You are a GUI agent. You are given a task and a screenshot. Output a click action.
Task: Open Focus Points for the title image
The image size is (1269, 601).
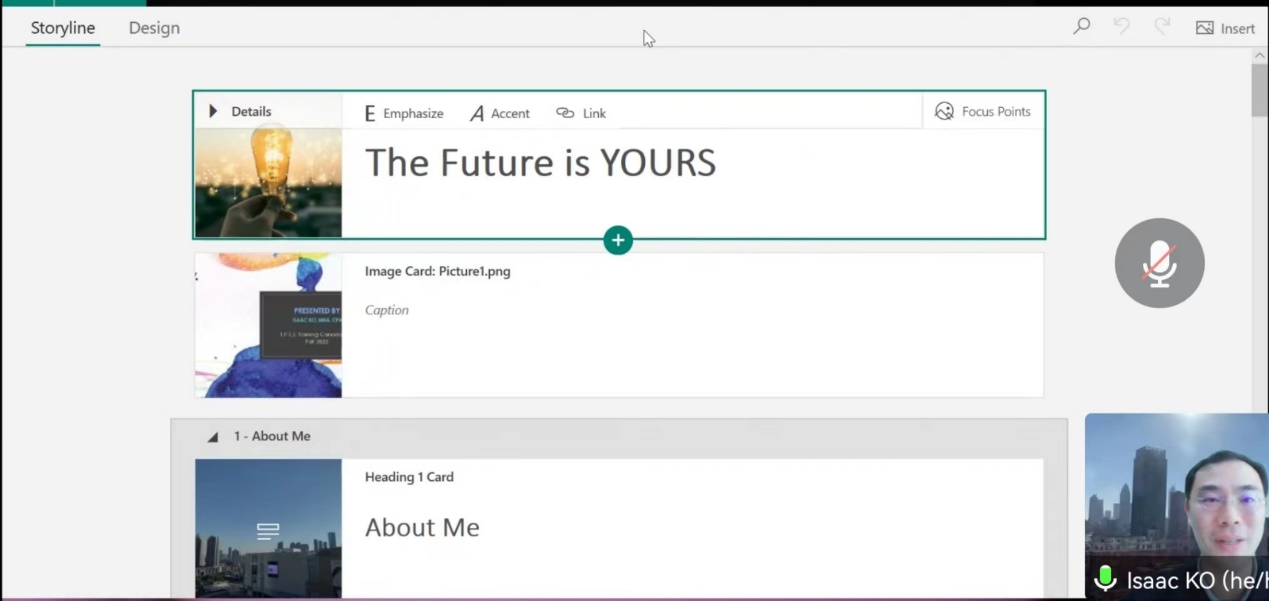coord(982,111)
